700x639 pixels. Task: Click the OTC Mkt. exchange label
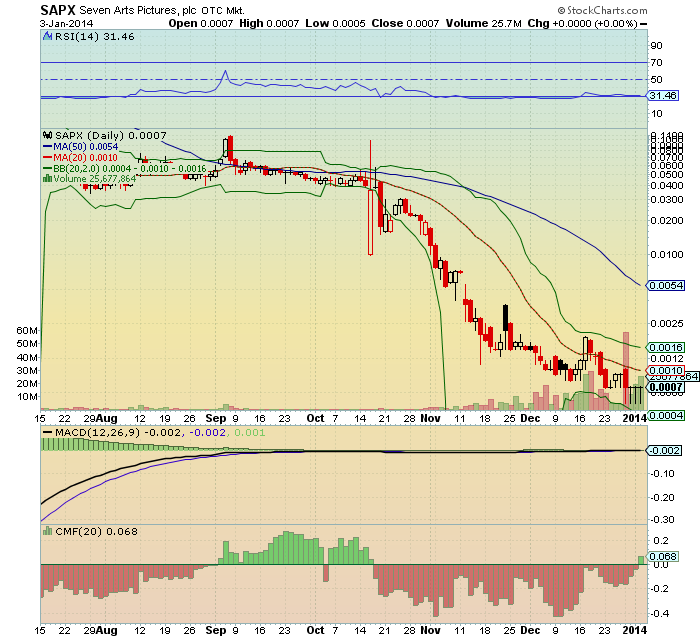(222, 10)
